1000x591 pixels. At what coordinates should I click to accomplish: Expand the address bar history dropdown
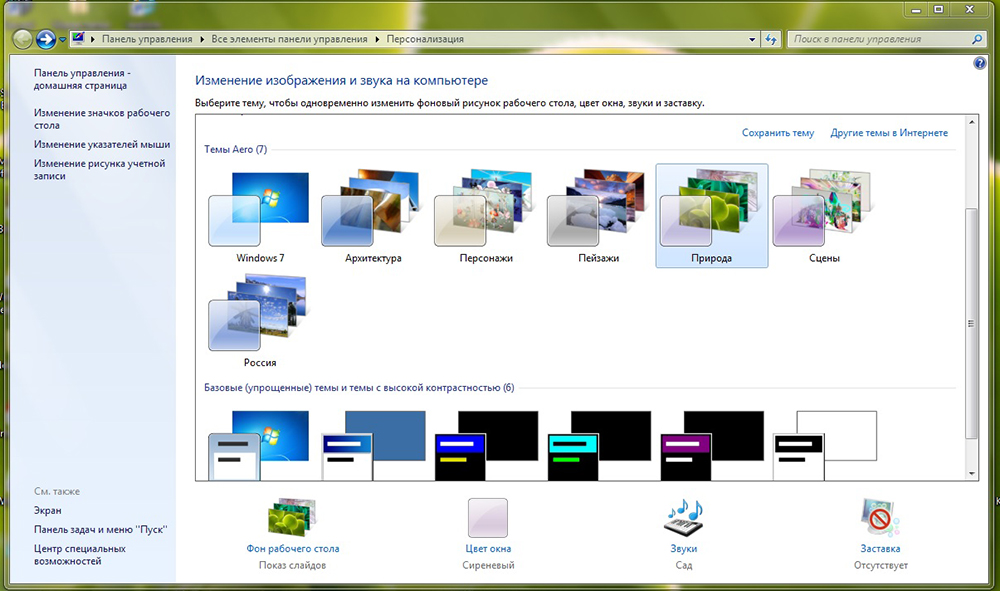[x=752, y=39]
